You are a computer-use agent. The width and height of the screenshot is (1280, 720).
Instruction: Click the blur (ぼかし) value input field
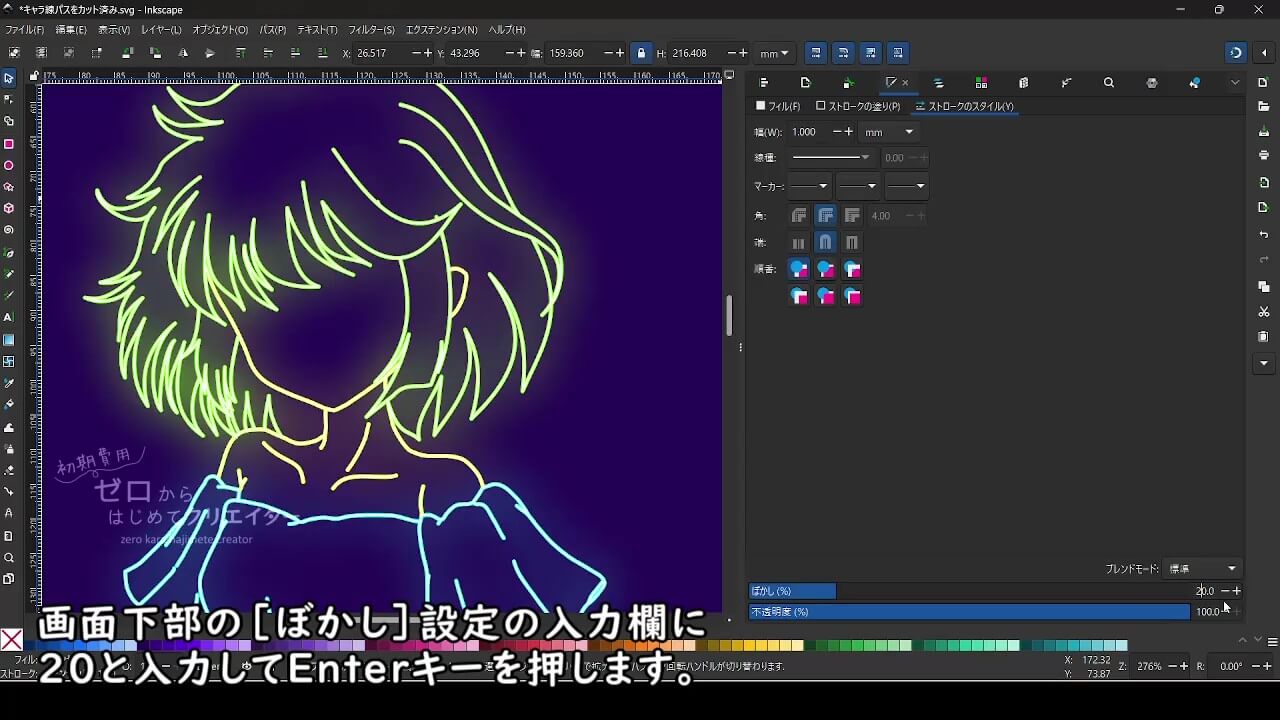point(1205,591)
